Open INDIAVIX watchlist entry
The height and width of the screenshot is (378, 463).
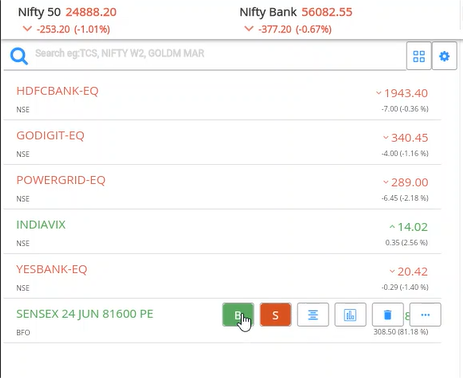click(222, 232)
